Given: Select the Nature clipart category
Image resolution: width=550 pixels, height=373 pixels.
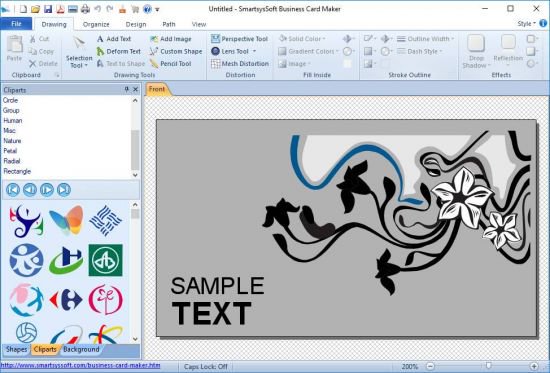Looking at the screenshot, I should point(12,141).
